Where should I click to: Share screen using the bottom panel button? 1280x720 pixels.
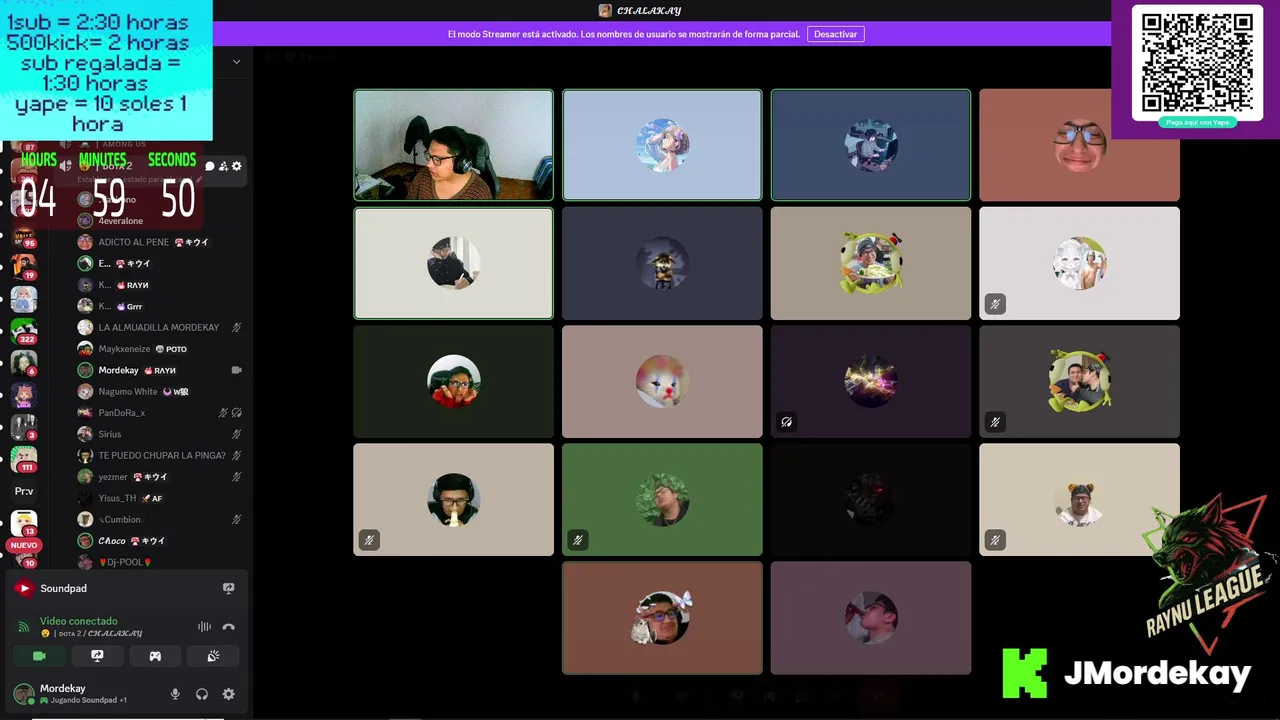click(x=97, y=656)
